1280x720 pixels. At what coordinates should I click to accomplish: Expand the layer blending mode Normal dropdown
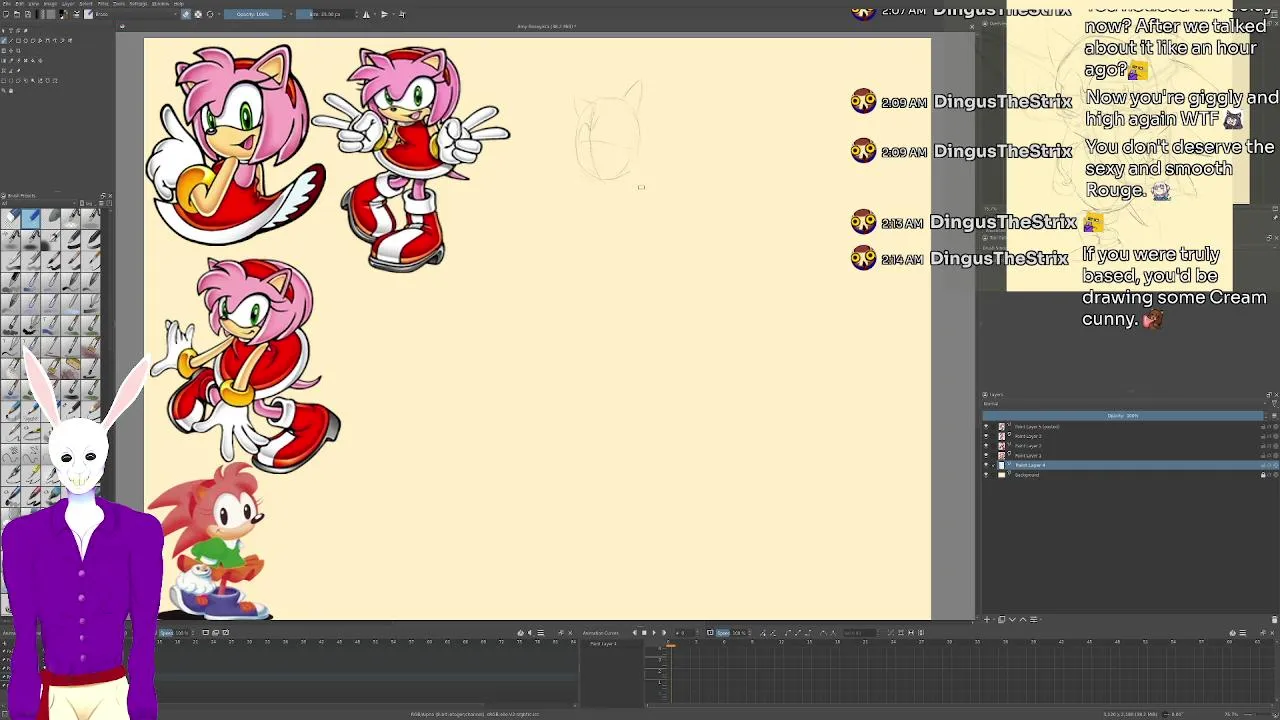click(1124, 404)
